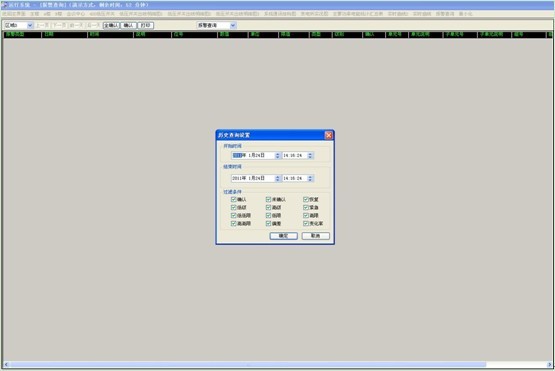Open the 实时曲线 menu bar item
Screen dimensions: 555x371
pos(422,14)
